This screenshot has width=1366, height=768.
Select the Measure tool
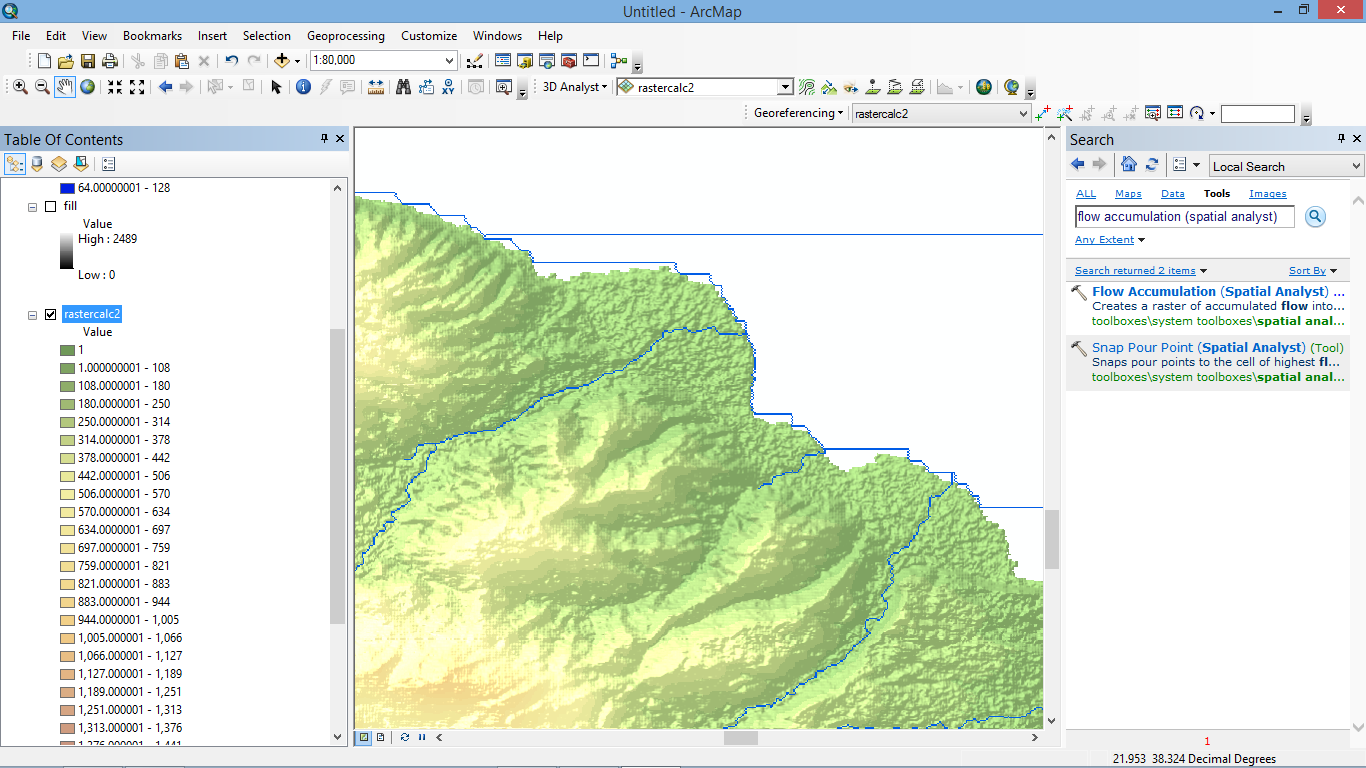[375, 88]
